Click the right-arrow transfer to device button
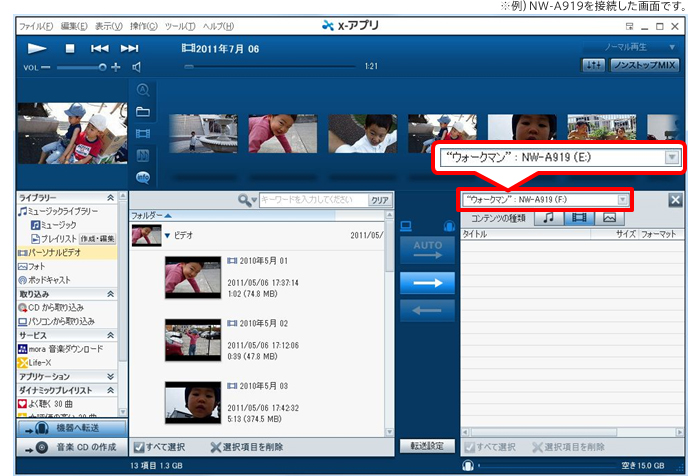 [419, 283]
